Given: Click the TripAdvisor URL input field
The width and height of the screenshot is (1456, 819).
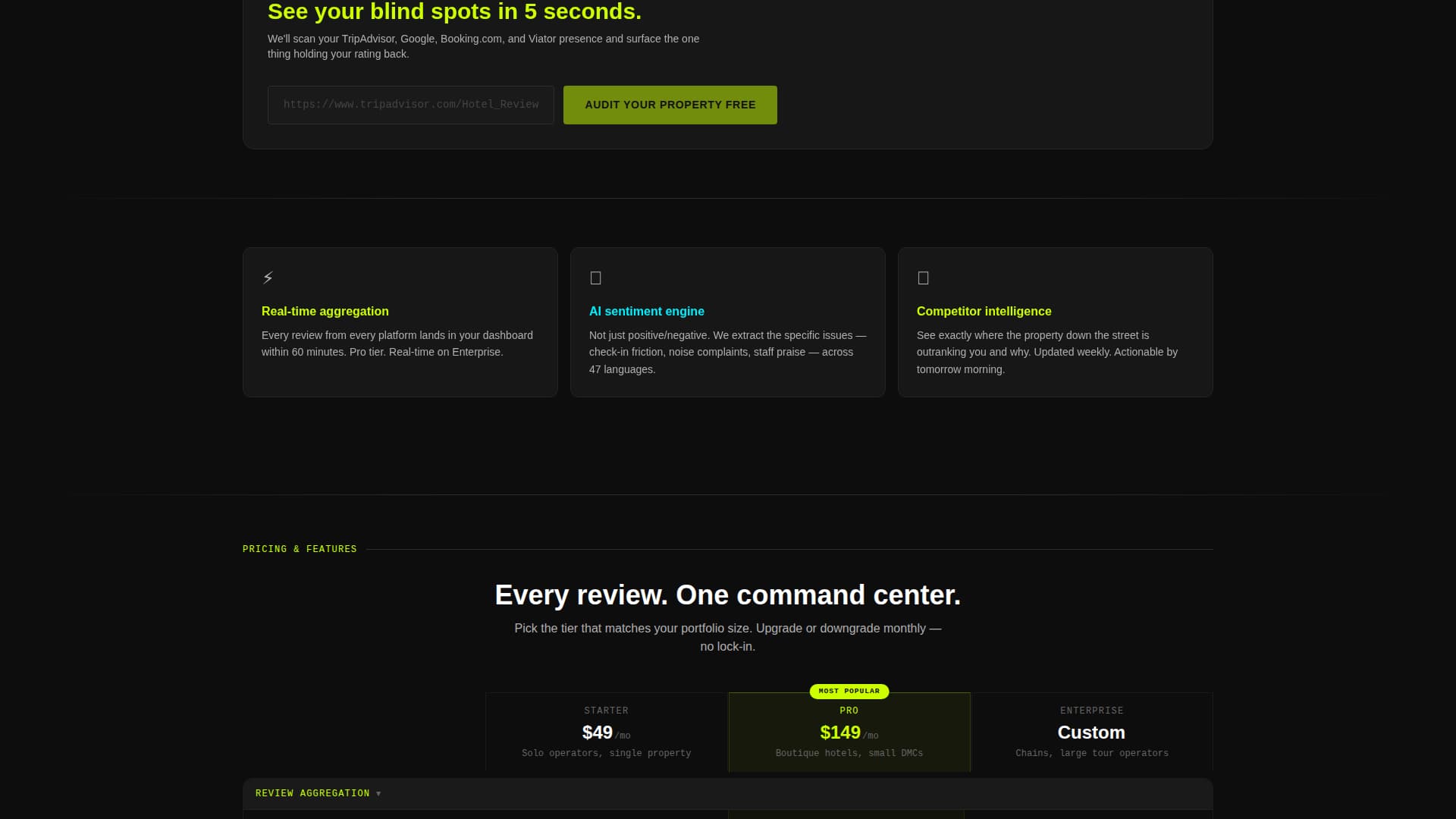Looking at the screenshot, I should coord(410,105).
